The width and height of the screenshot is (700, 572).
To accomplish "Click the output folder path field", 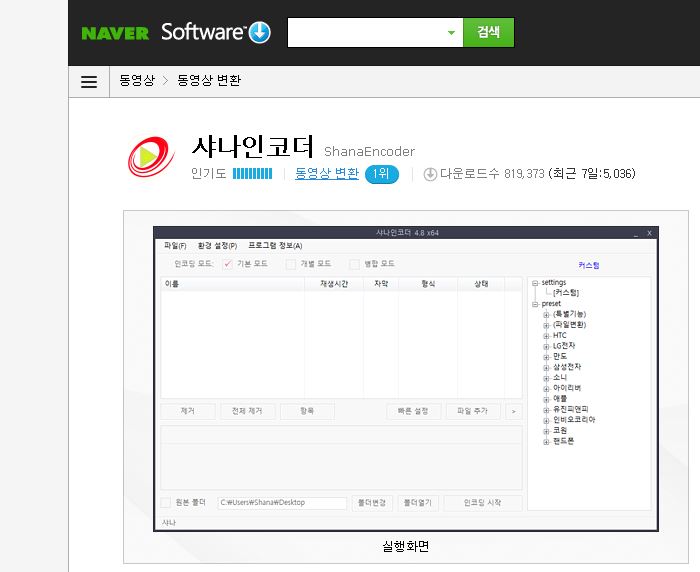I will click(x=282, y=503).
